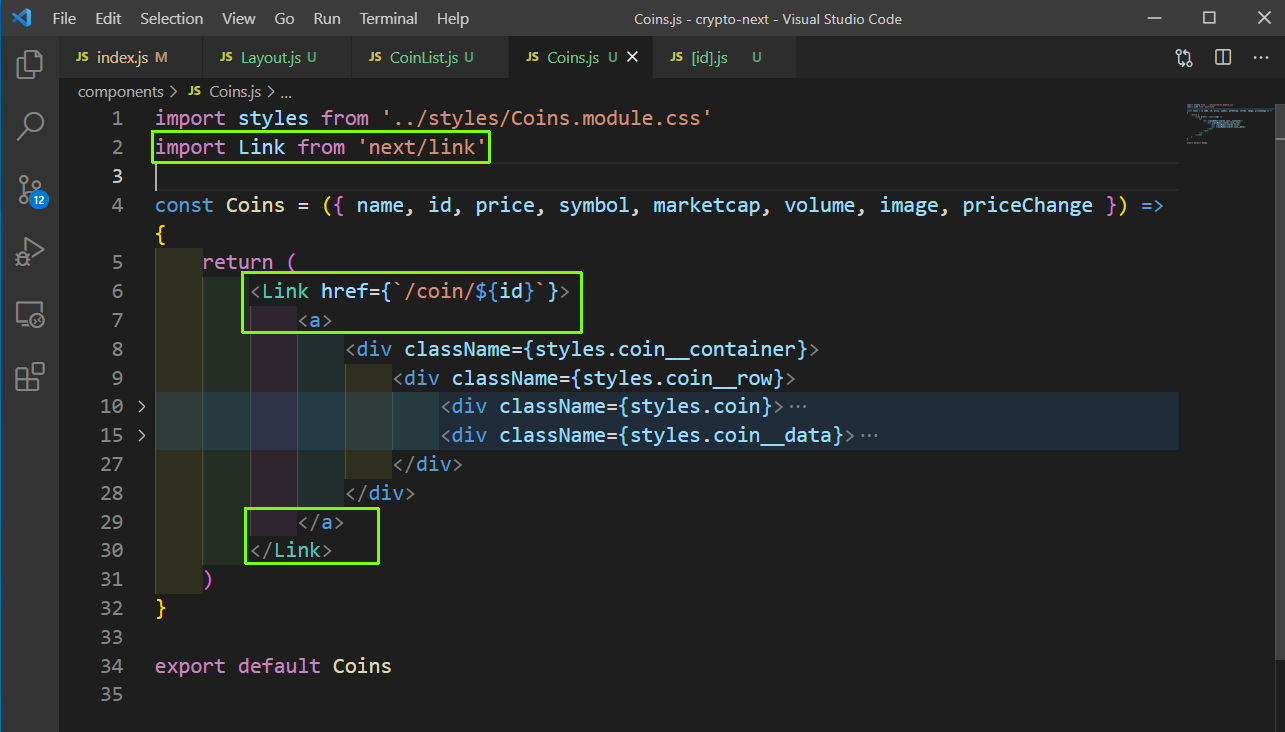Open the View menu
Viewport: 1285px width, 732px height.
click(238, 19)
